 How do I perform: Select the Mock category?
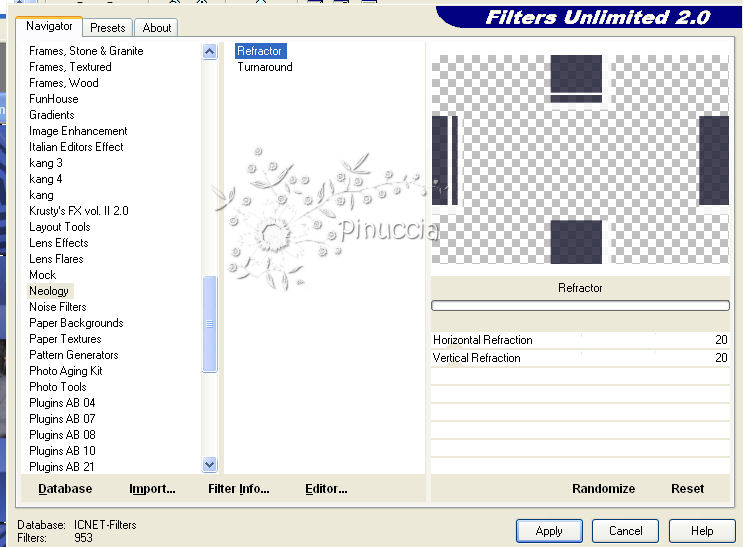pyautogui.click(x=43, y=275)
